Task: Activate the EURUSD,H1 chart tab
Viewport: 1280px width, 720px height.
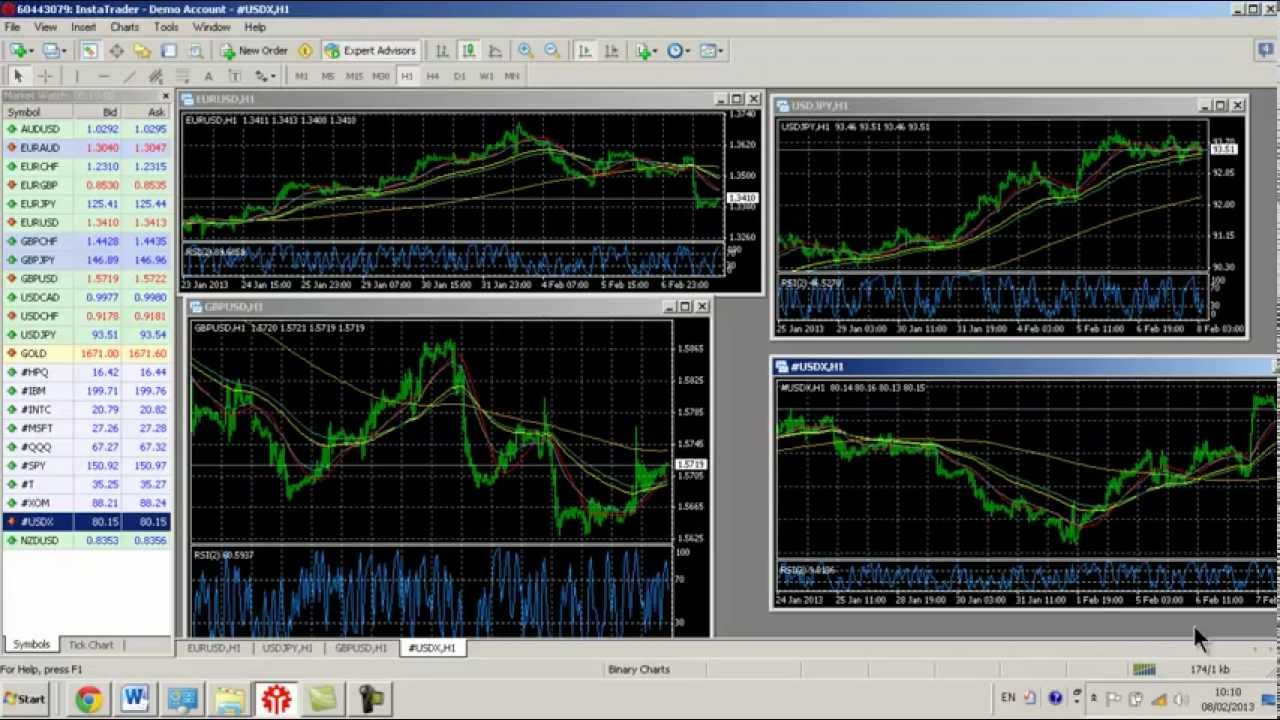Action: (x=214, y=648)
